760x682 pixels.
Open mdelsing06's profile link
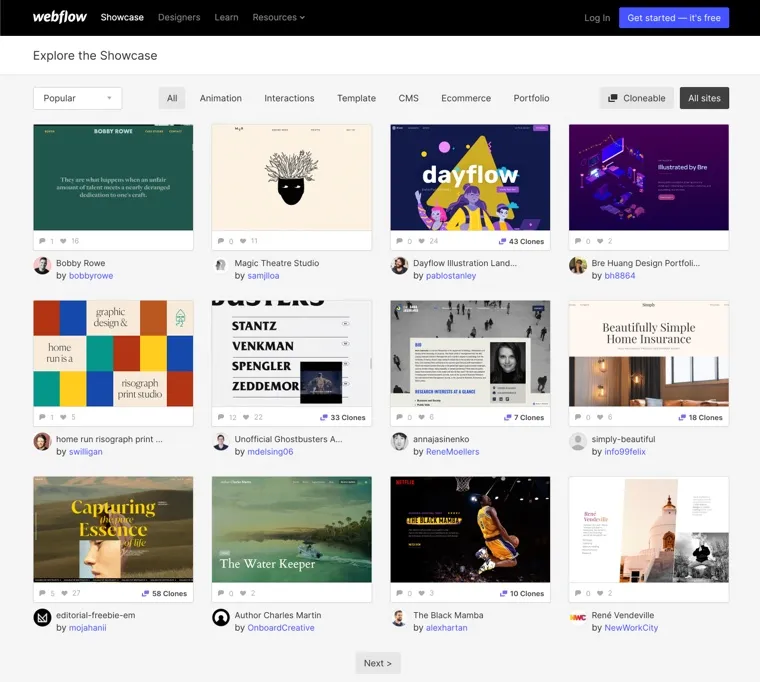[270, 451]
